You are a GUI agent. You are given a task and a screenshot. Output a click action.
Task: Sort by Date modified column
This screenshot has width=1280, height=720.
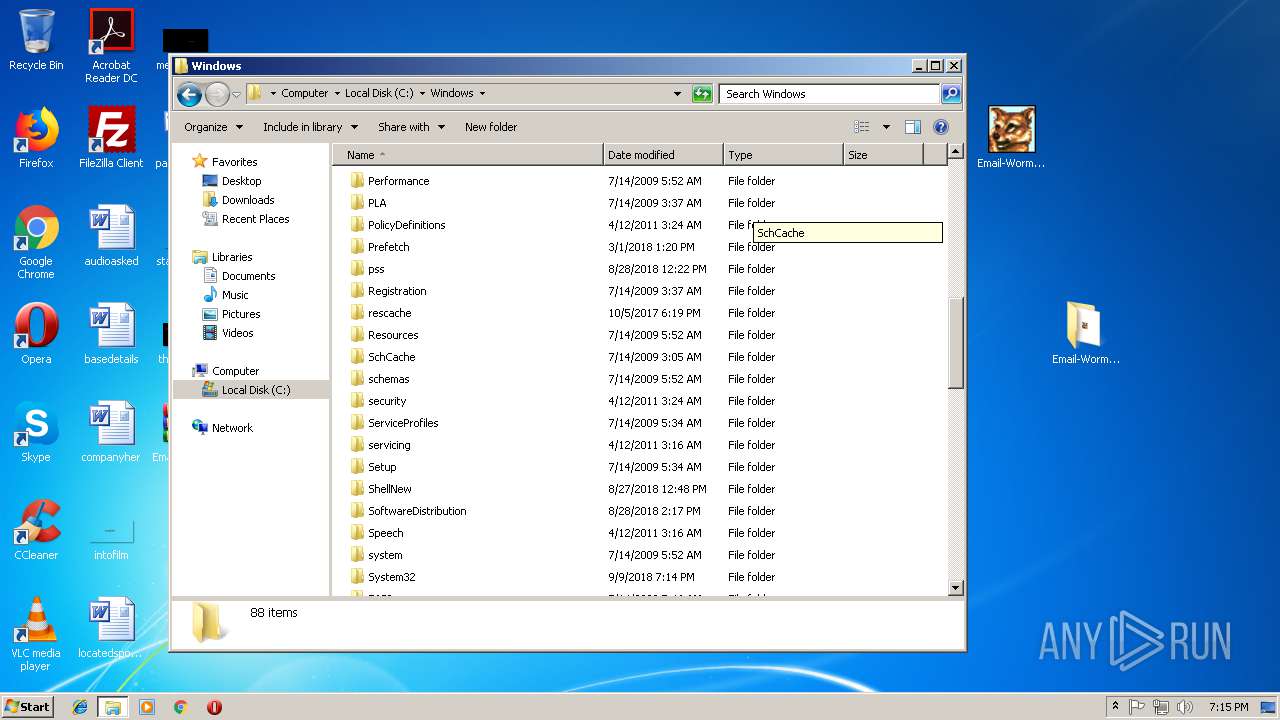click(x=663, y=155)
